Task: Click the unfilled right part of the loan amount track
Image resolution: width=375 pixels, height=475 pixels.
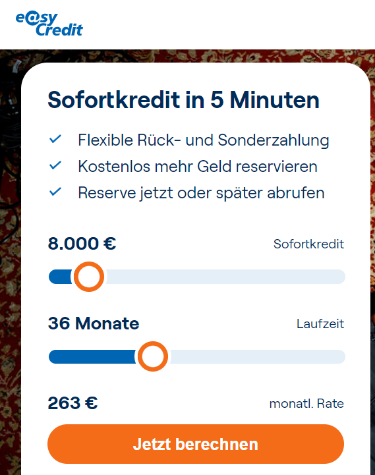Action: pos(225,277)
